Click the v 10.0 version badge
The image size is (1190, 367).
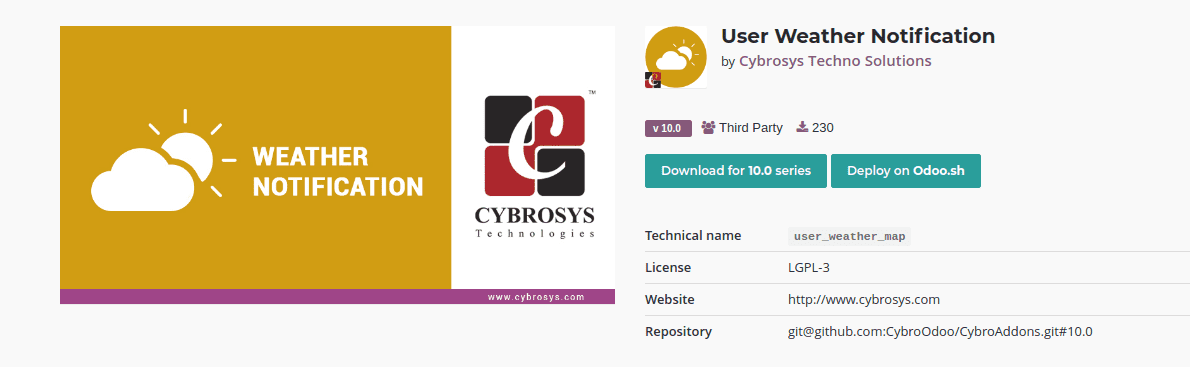(x=668, y=128)
